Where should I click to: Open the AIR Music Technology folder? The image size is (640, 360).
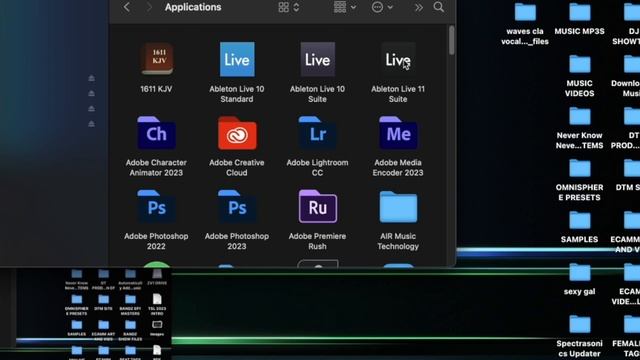pos(398,207)
